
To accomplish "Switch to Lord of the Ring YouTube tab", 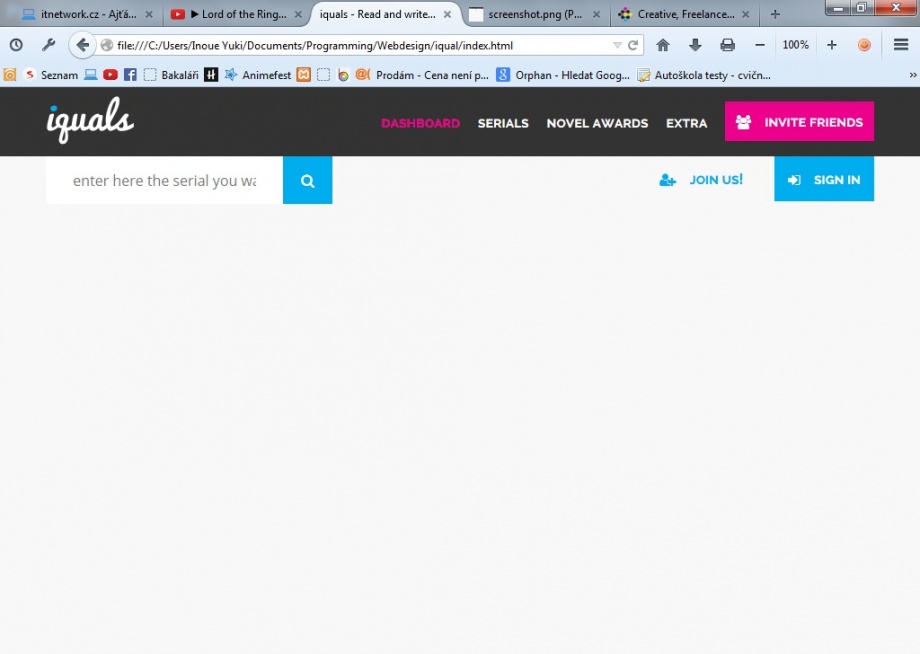I will click(x=237, y=14).
